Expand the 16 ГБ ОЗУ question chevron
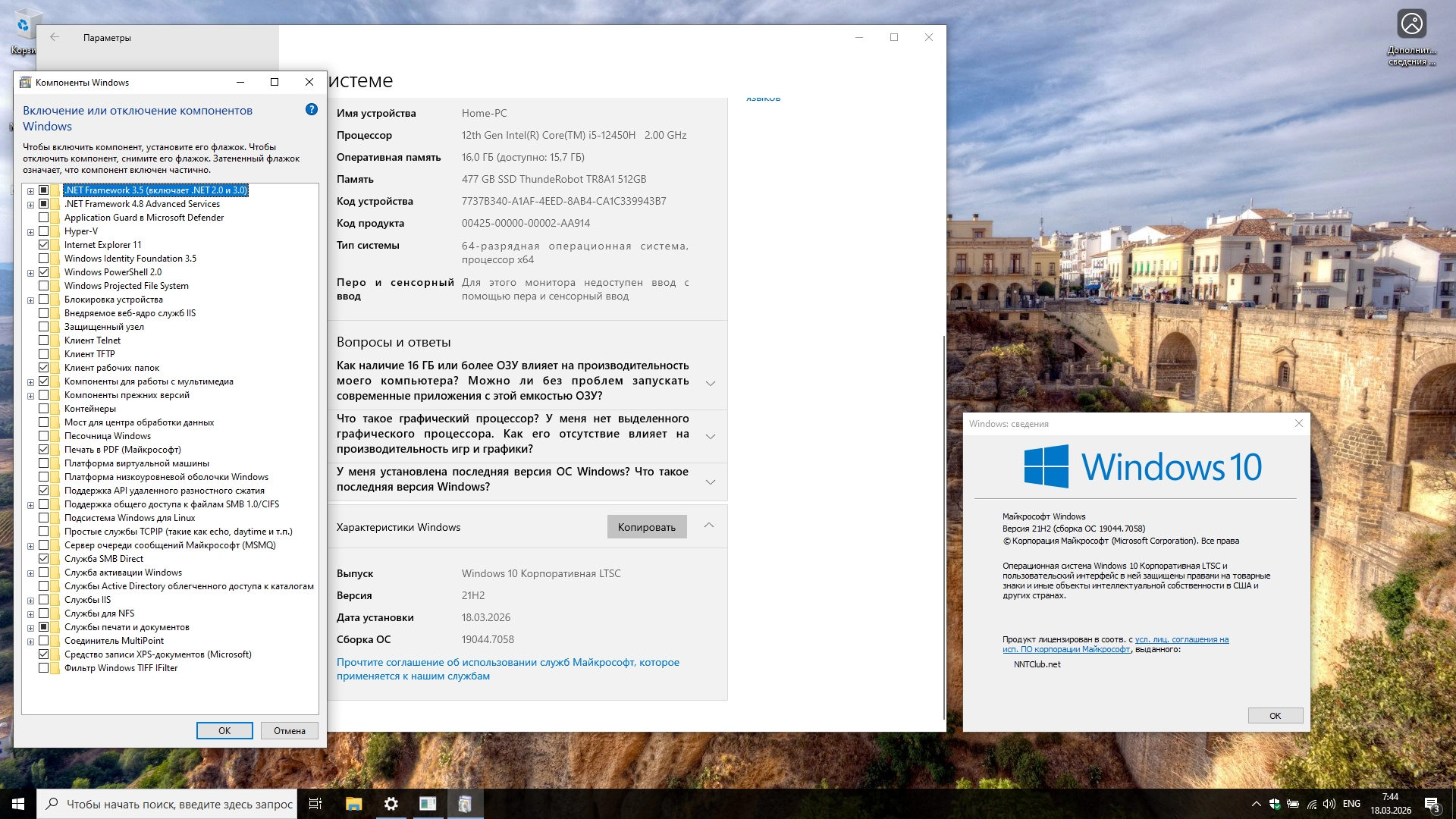Image resolution: width=1456 pixels, height=819 pixels. click(x=710, y=383)
